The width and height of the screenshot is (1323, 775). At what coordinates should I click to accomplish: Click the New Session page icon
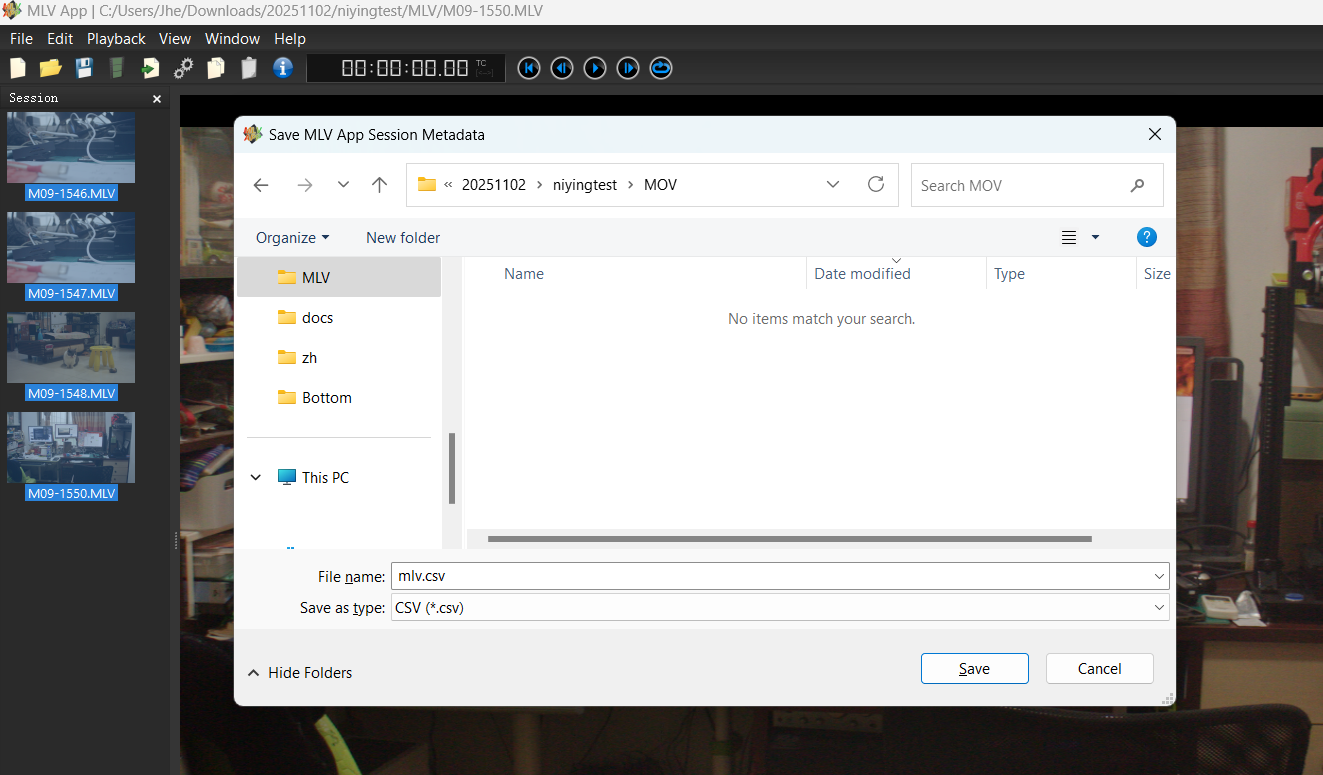[x=18, y=68]
